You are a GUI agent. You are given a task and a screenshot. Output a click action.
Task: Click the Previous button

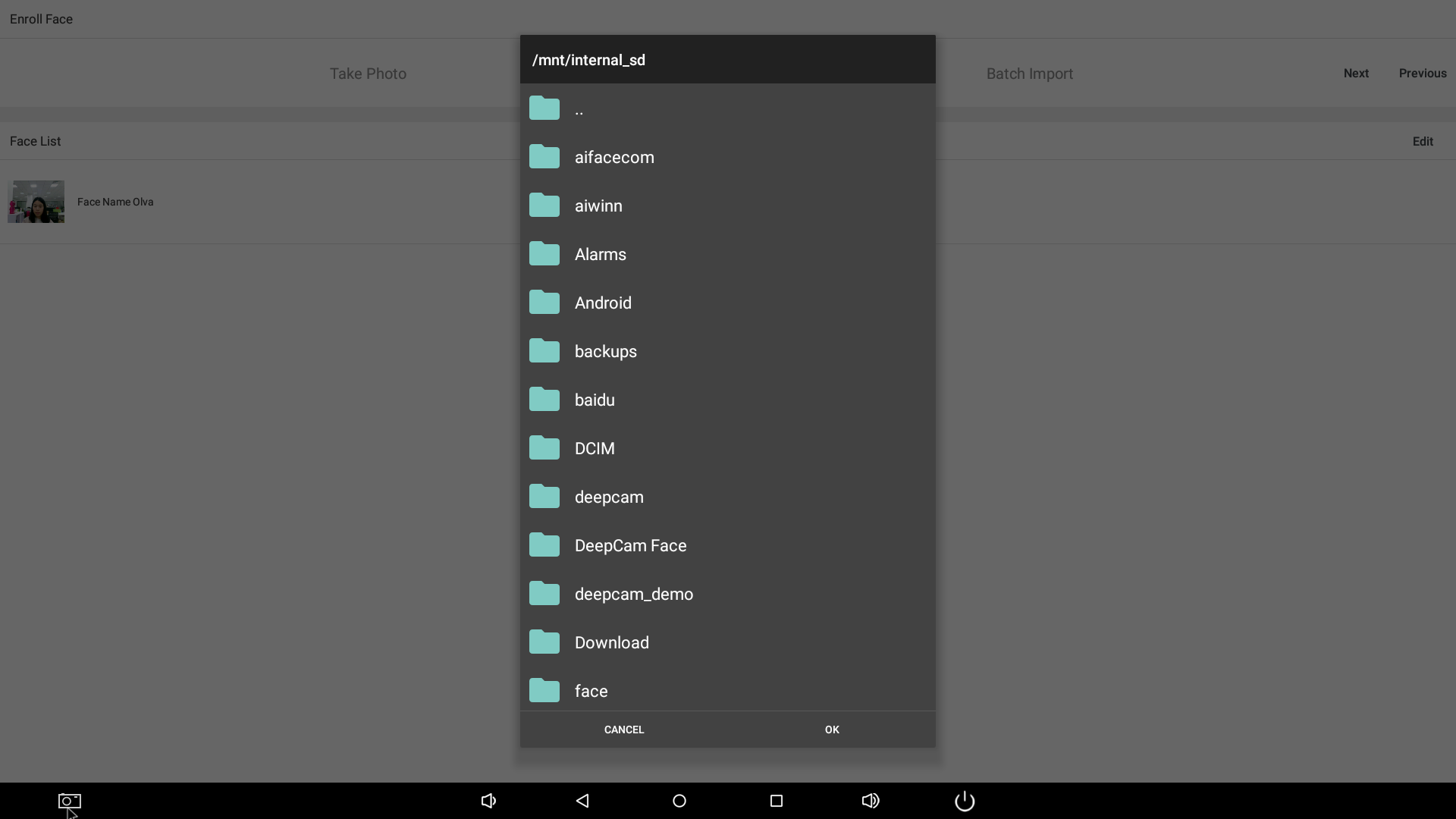[1423, 74]
